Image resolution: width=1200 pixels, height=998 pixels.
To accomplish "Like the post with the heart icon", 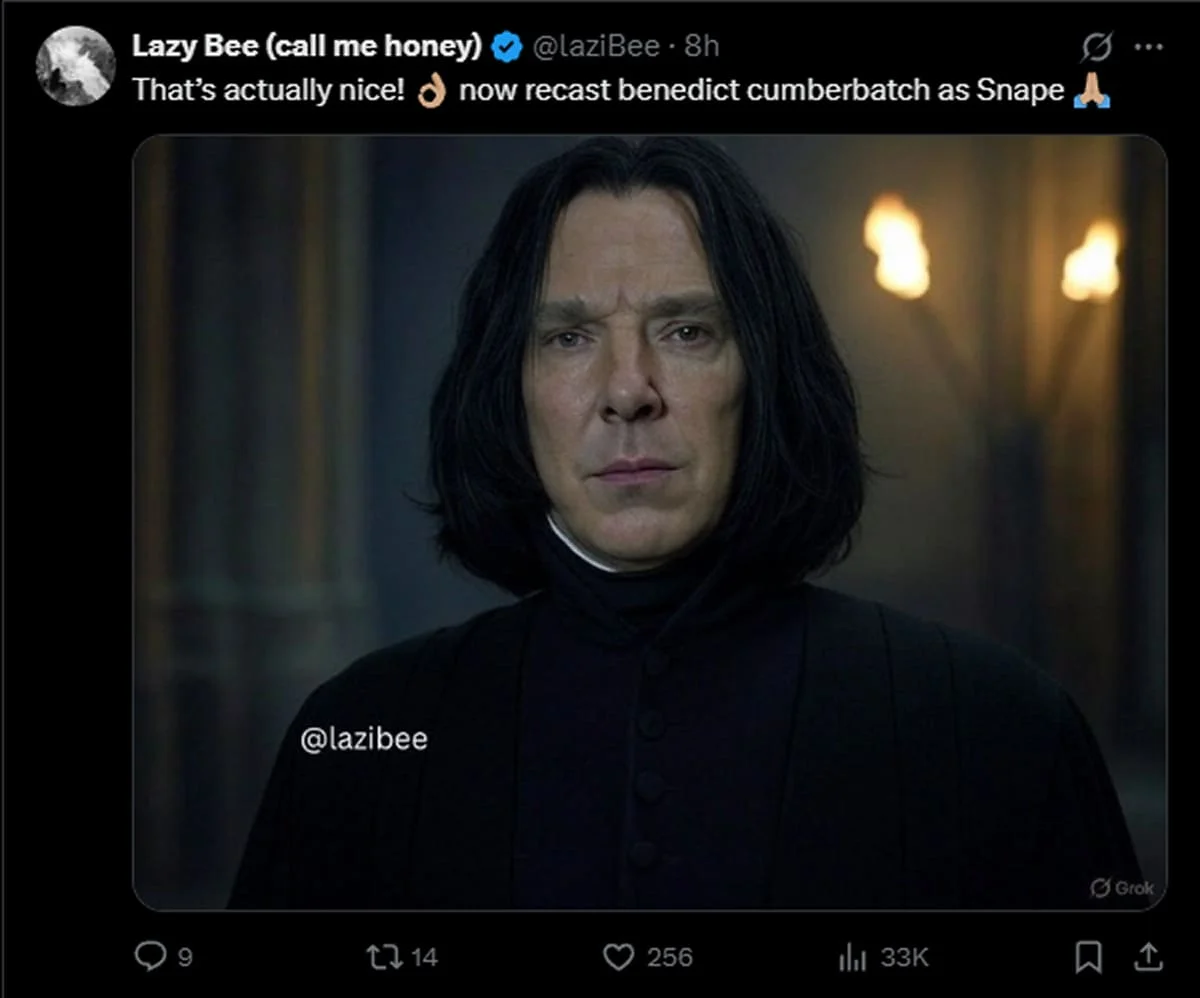I will click(x=619, y=957).
